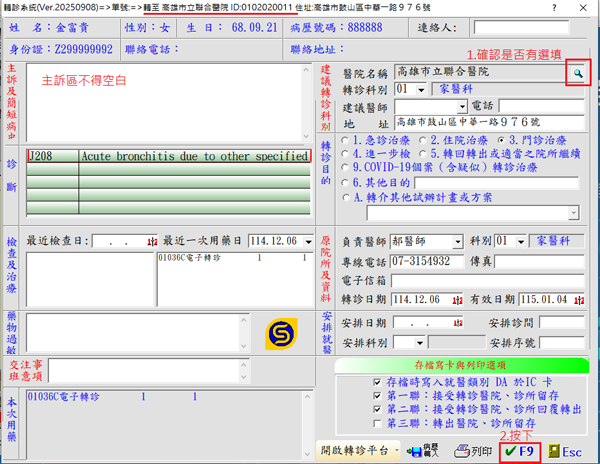Screen dimensions: 600x464
Task: Click the Esc exit door button
Action: (x=565, y=451)
